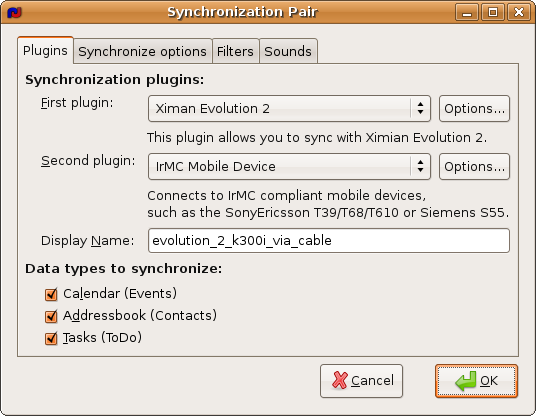This screenshot has height=416, width=536.
Task: Toggle the Addressbook (Contacts) checkbox
Action: 51,316
